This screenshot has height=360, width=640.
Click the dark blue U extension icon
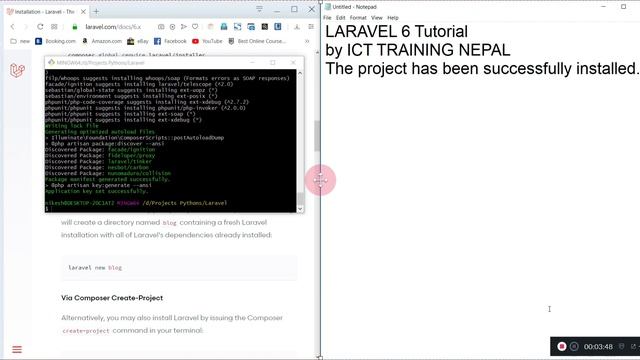pyautogui.click(x=278, y=27)
